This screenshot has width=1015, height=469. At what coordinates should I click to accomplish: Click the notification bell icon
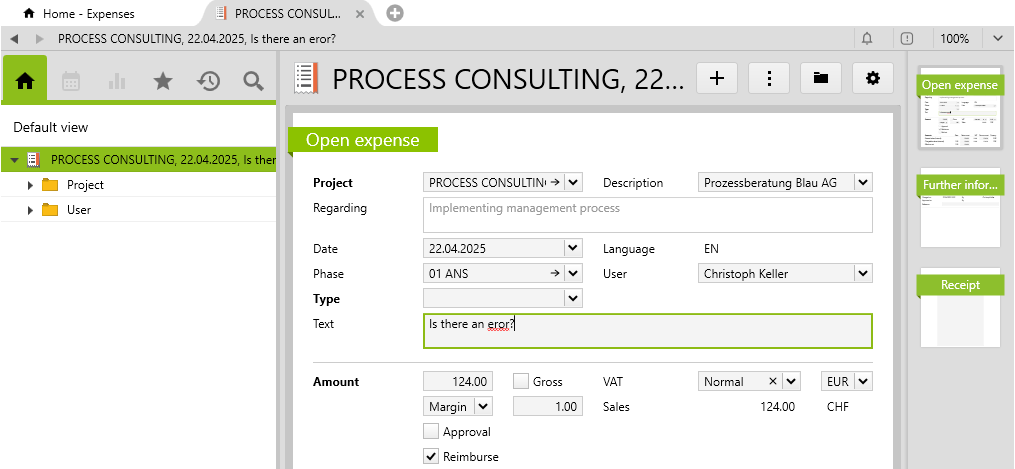pos(867,38)
